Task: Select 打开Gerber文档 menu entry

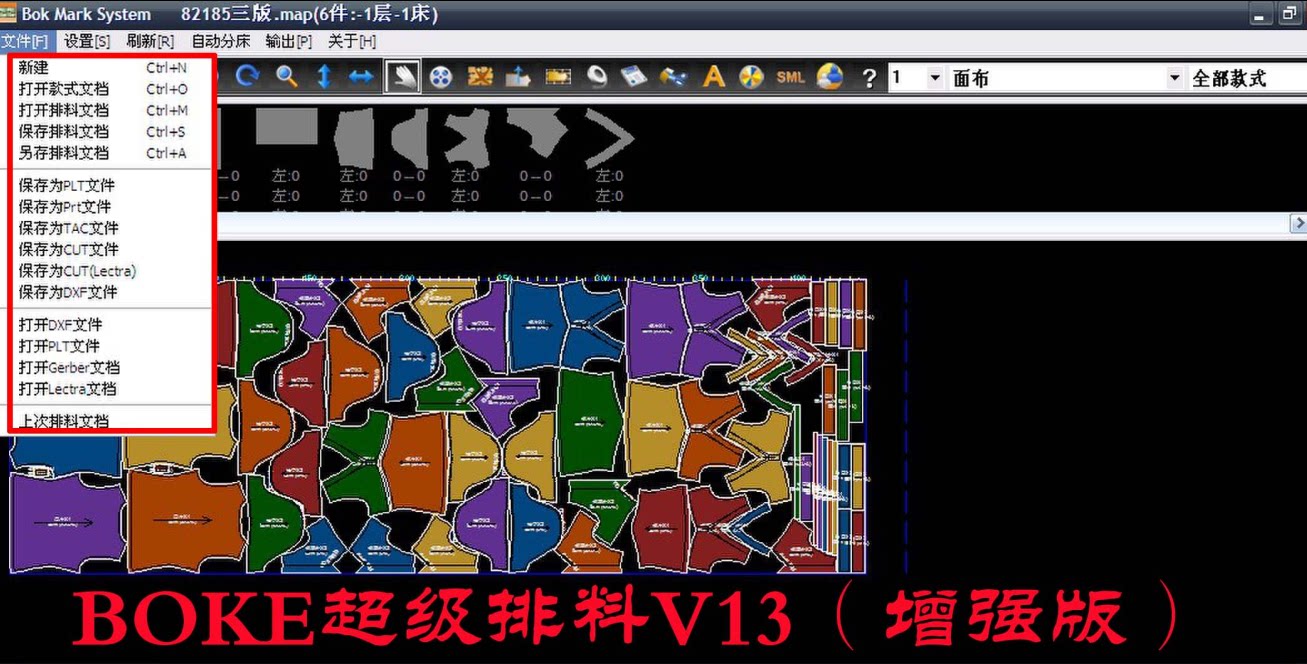Action: point(111,367)
